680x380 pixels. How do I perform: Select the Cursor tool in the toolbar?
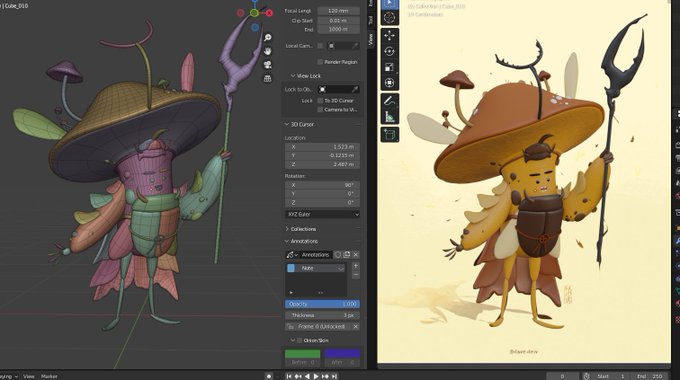pos(389,18)
